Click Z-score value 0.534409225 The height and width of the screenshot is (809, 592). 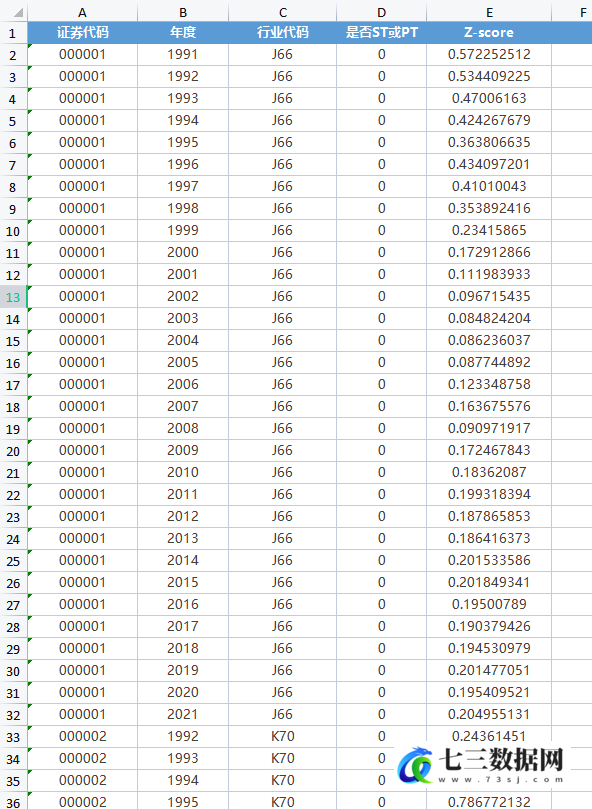pos(489,76)
